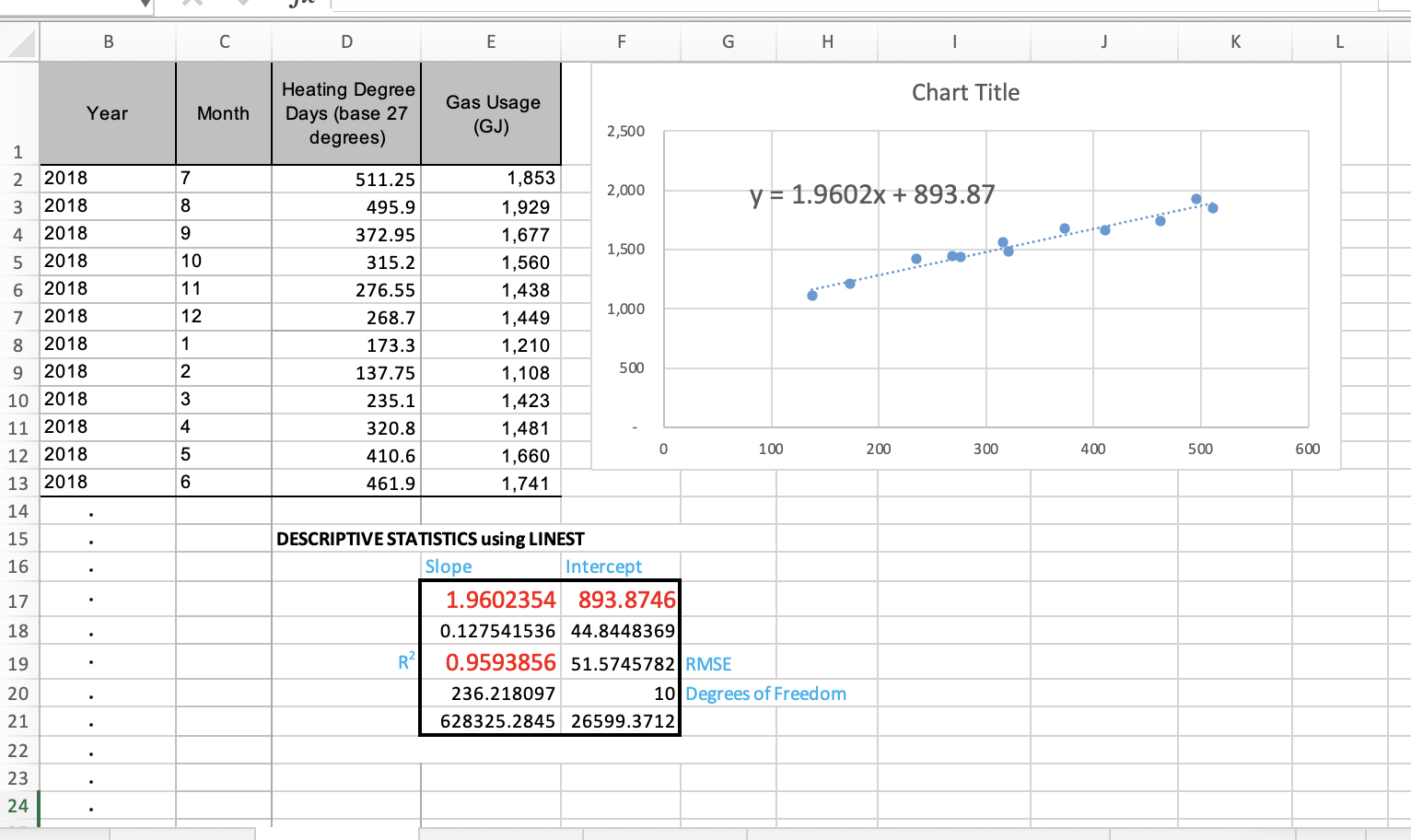
Task: Click the Month header cell
Action: [x=224, y=113]
